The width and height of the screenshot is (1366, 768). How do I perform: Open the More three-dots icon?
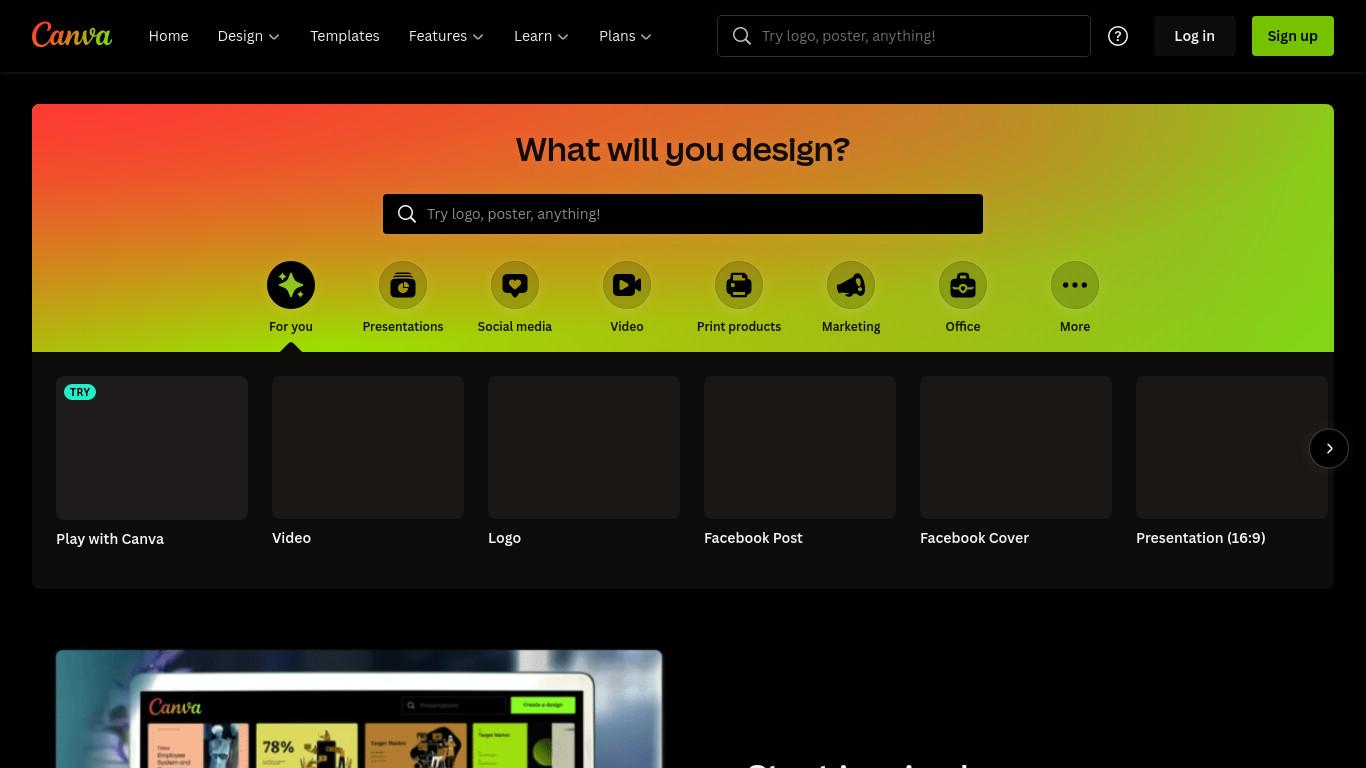click(1075, 285)
